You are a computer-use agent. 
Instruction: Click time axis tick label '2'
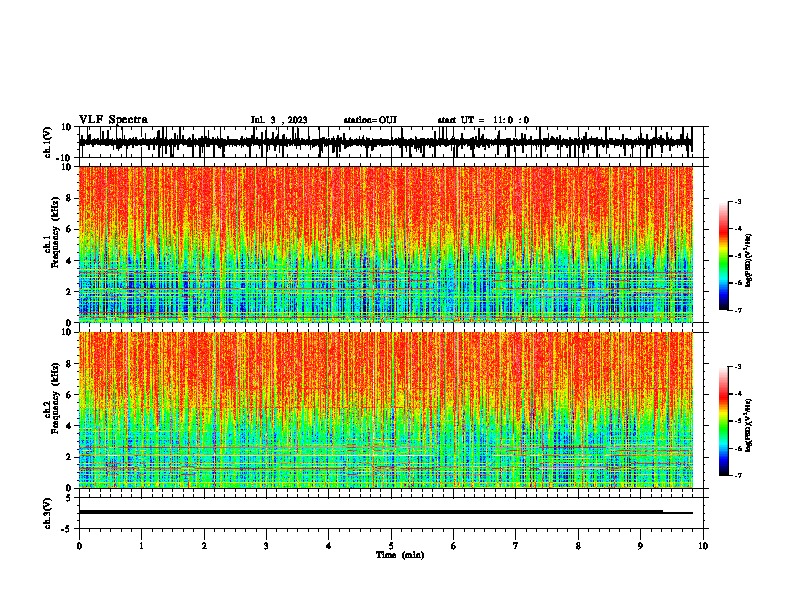click(204, 546)
